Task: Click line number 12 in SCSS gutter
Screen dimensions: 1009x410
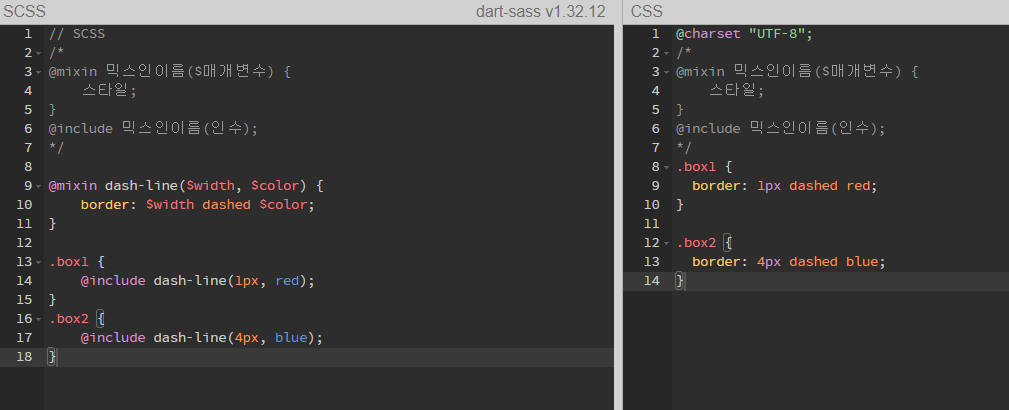Action: (24, 243)
